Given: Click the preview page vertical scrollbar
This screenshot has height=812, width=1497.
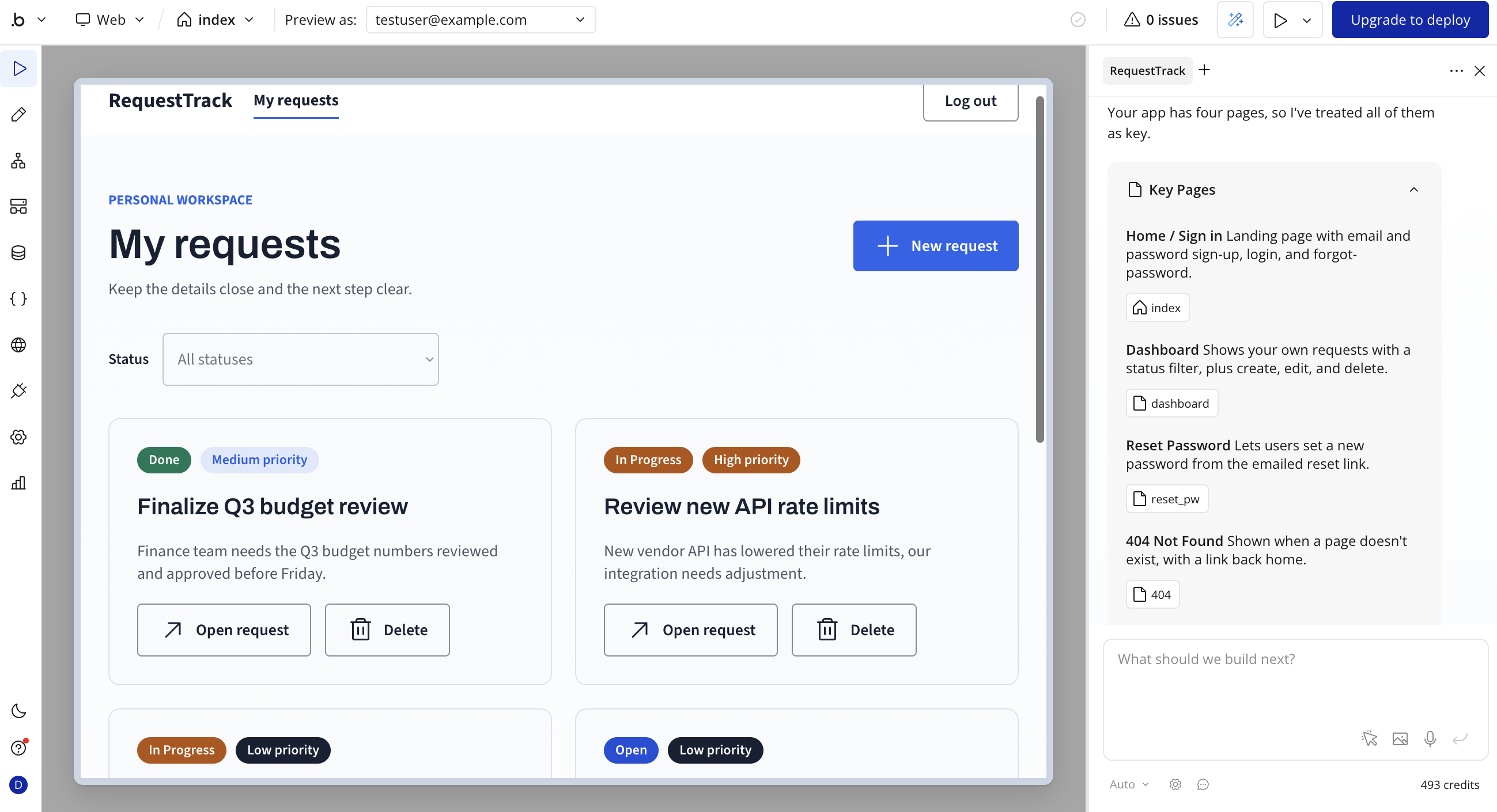Looking at the screenshot, I should (1039, 269).
